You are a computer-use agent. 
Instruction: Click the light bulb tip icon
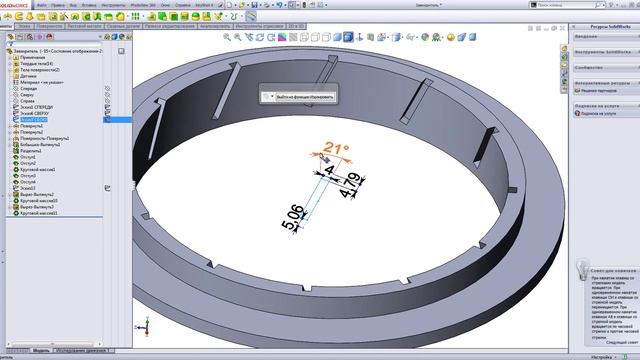(x=582, y=269)
